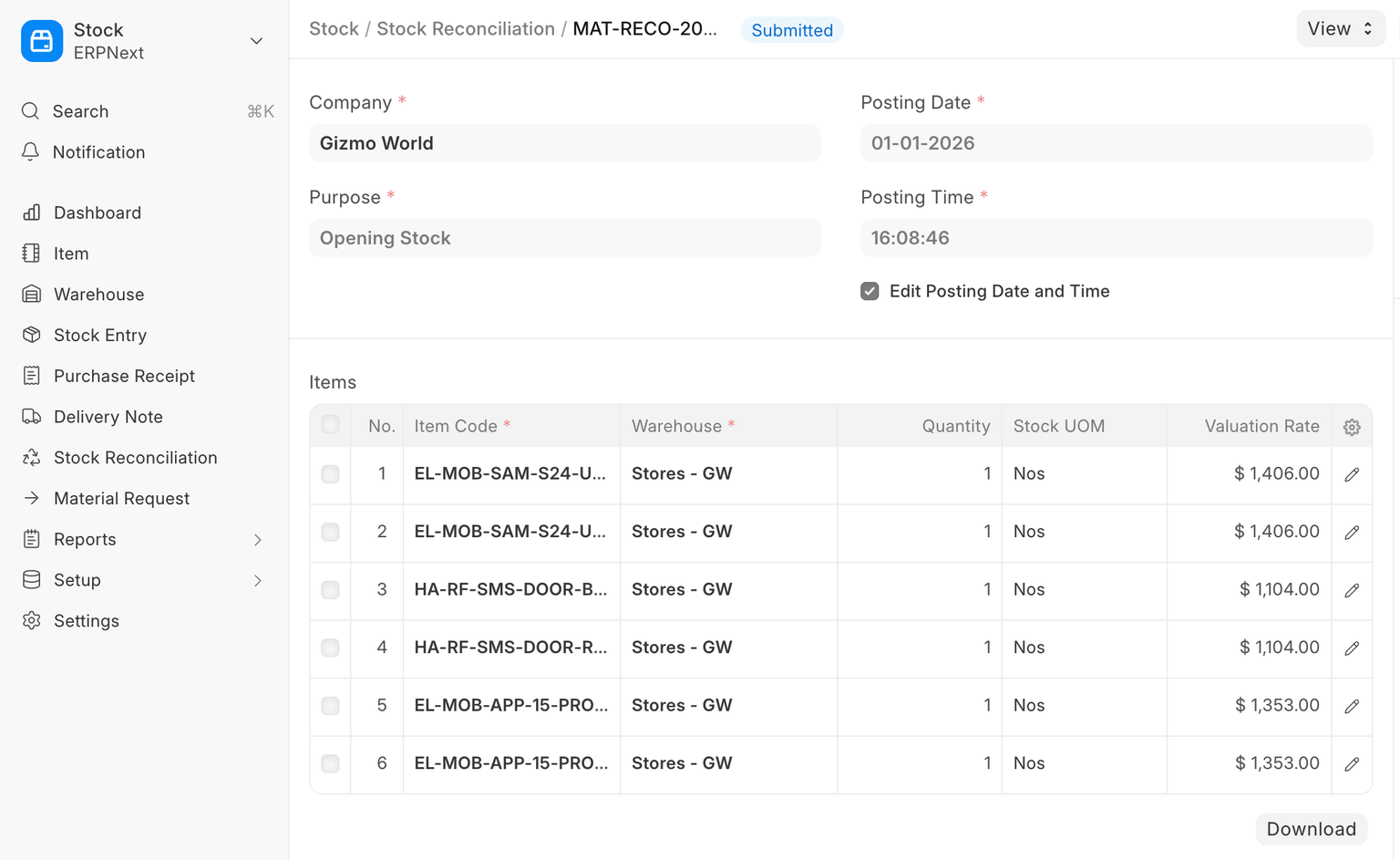The image size is (1400, 860).
Task: Open table column settings gear icon
Action: click(x=1352, y=427)
